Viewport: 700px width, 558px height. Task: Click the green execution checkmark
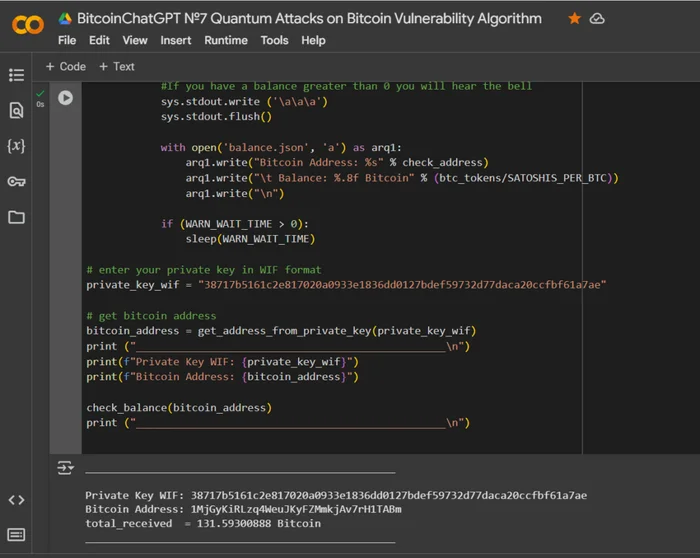tap(40, 93)
